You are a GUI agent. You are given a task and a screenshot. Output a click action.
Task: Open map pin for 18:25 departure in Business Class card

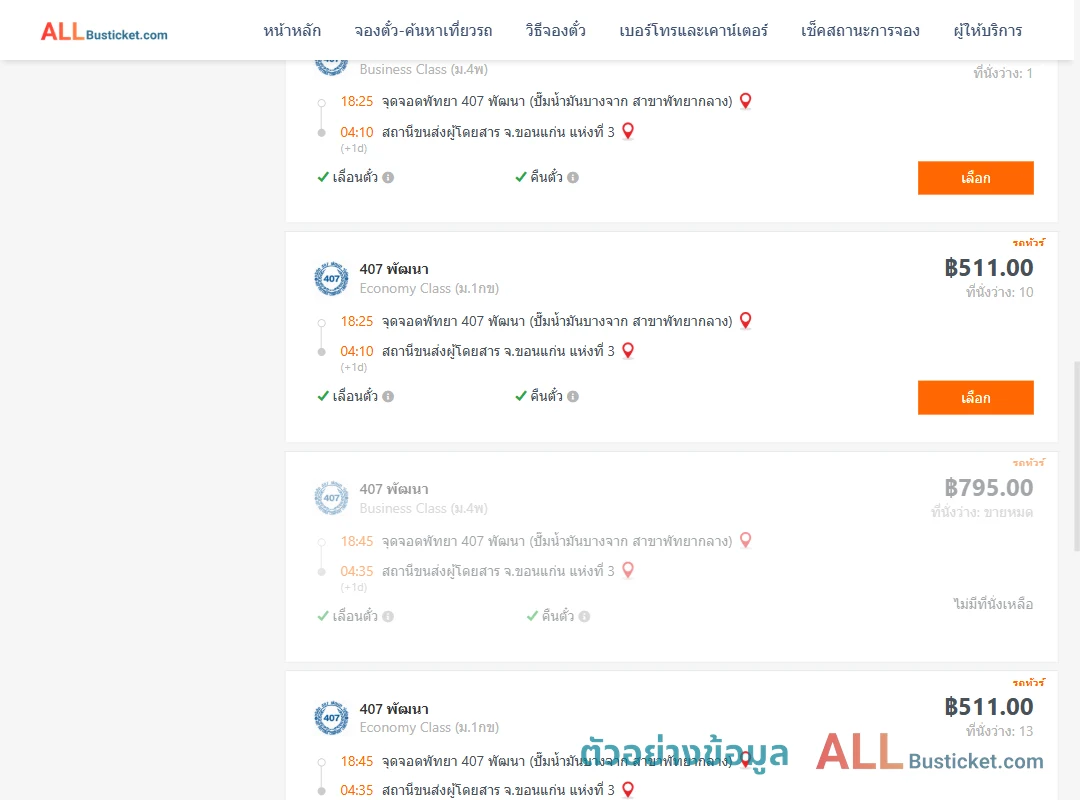coord(745,101)
